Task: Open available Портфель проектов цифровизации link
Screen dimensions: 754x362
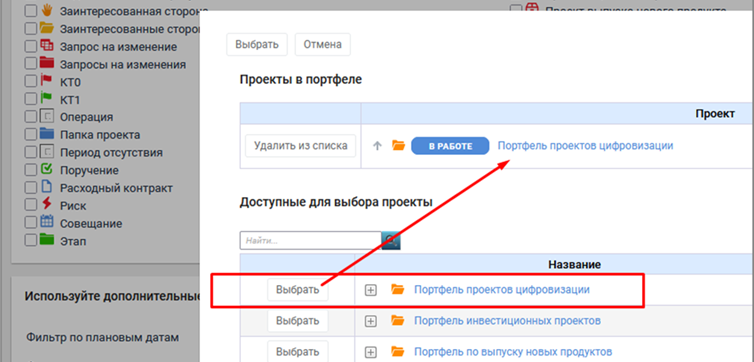Action: 502,289
